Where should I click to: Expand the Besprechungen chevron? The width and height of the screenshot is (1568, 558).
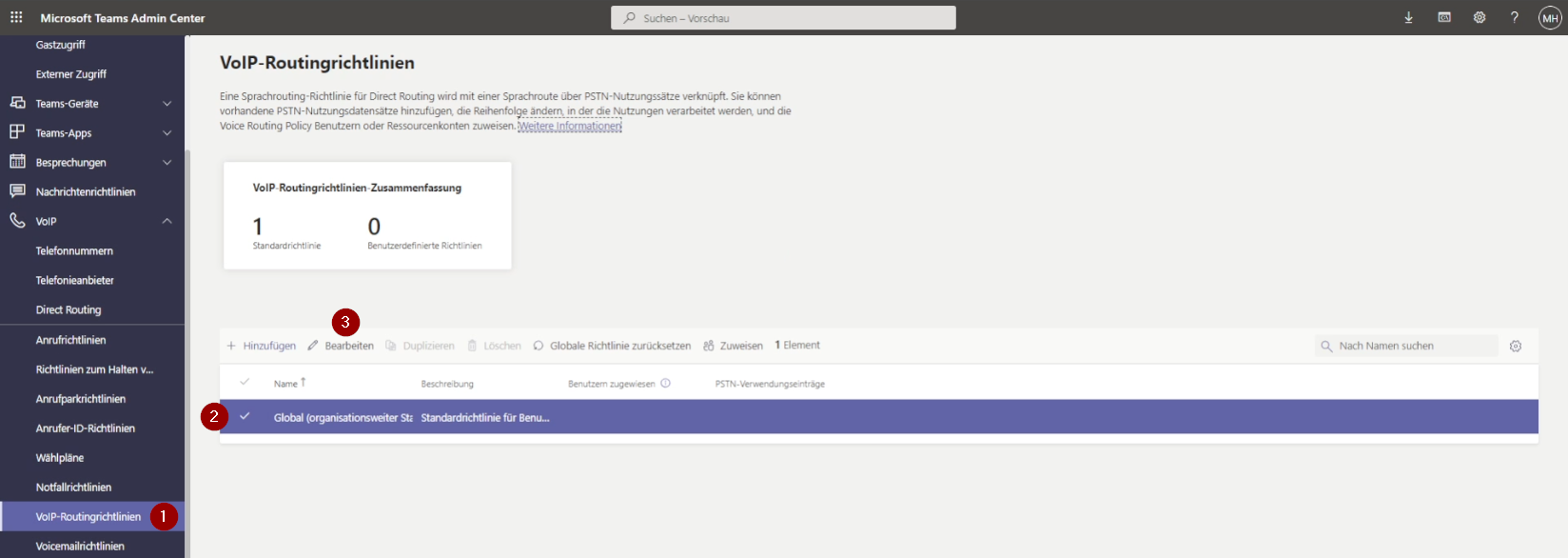tap(167, 162)
